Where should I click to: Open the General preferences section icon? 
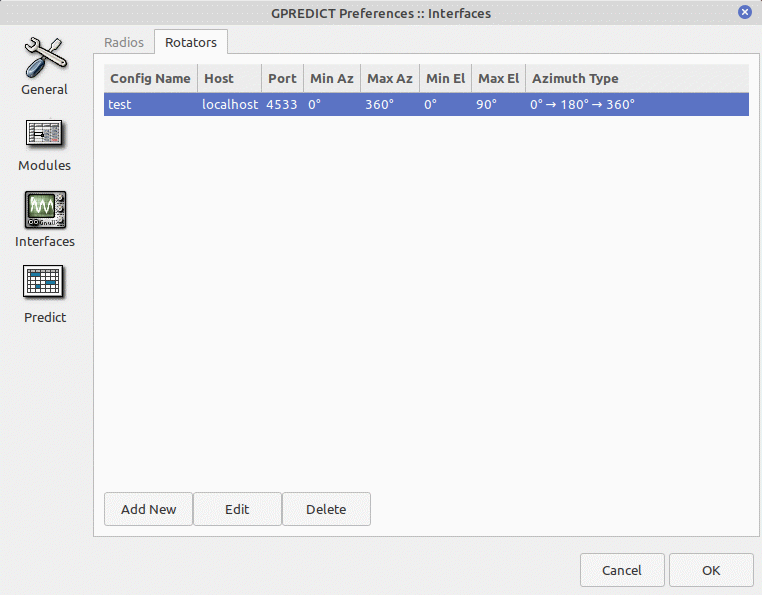[x=45, y=58]
